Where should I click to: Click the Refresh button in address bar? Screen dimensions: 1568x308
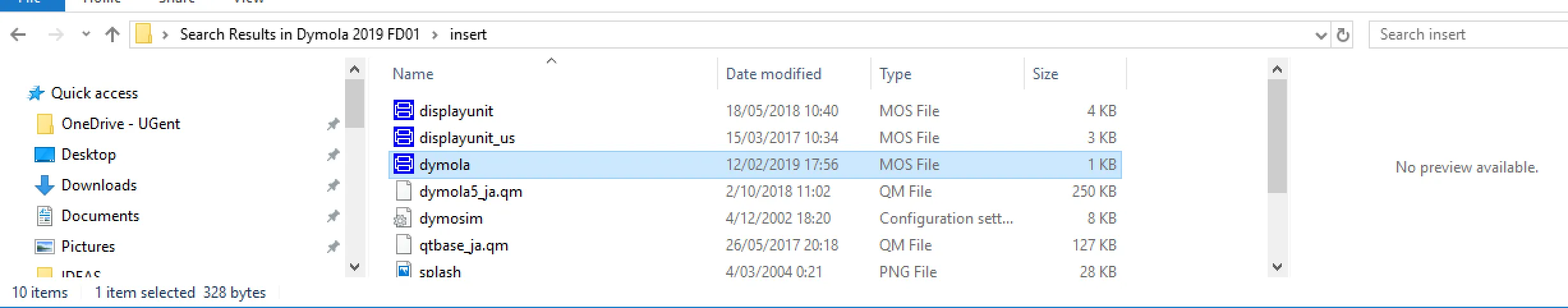click(1343, 35)
